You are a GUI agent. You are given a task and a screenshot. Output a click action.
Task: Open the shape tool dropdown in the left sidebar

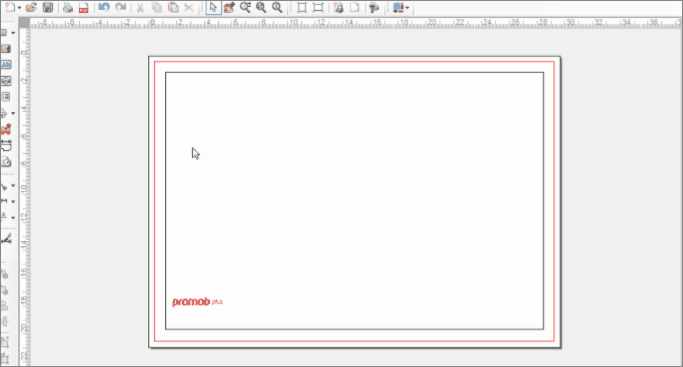coord(13,33)
